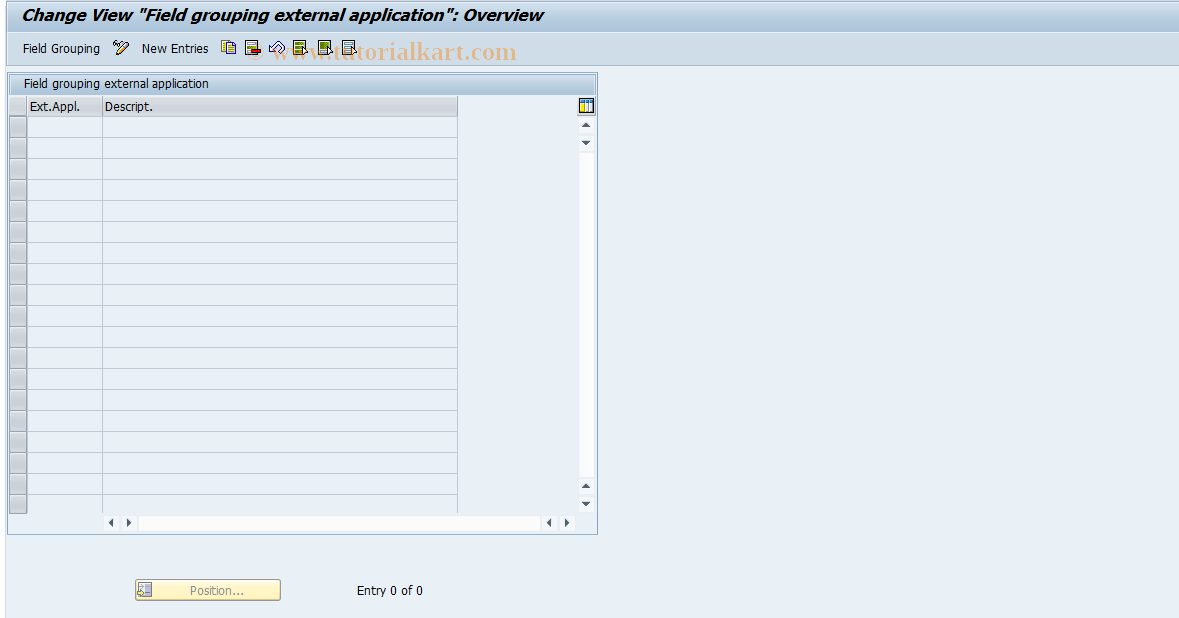1179x618 pixels.
Task: Click the Position... button
Action: click(208, 590)
